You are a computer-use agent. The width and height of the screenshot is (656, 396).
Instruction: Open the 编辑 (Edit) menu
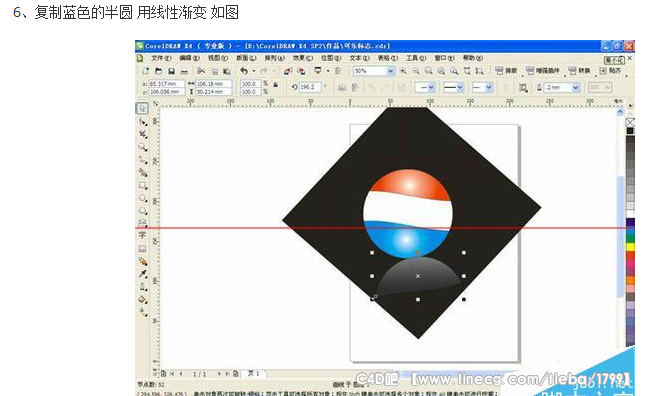(x=190, y=58)
